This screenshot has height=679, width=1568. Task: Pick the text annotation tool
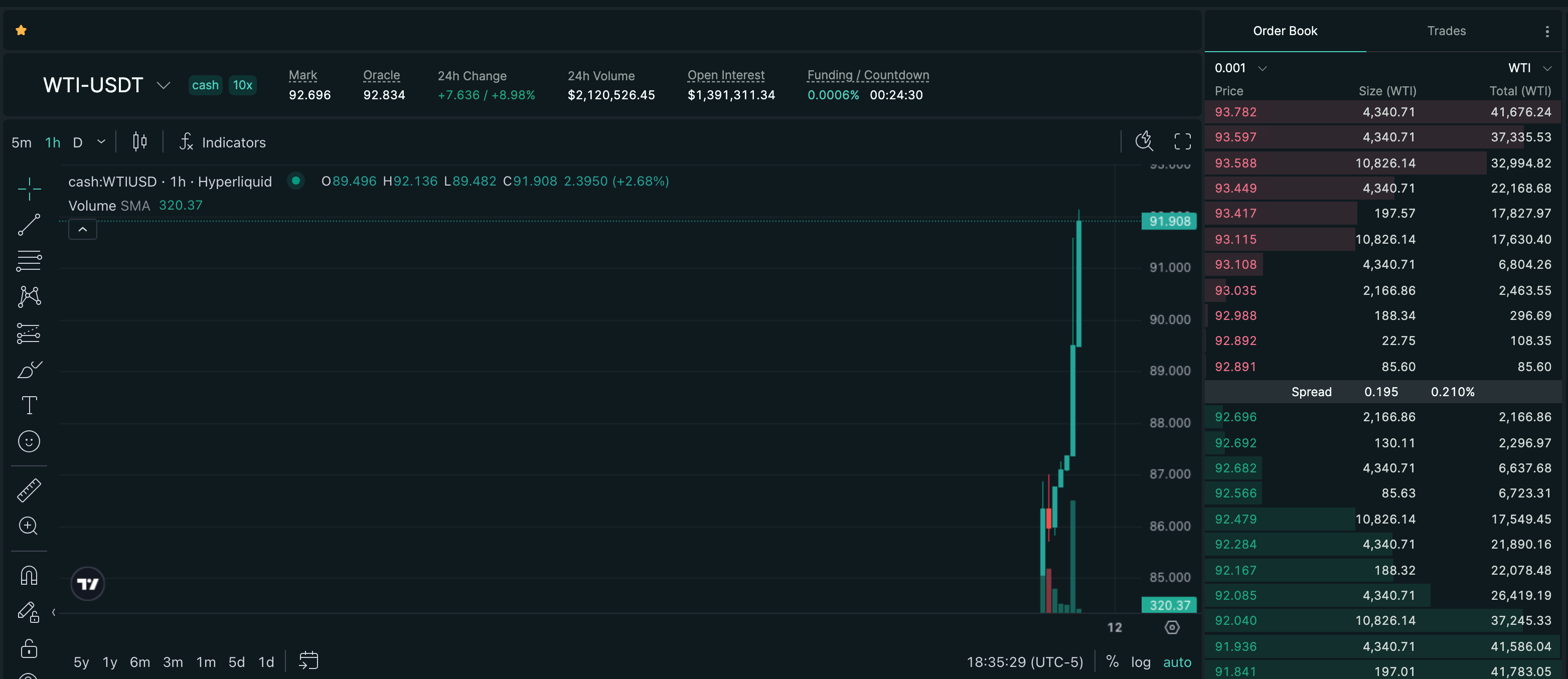[x=29, y=405]
